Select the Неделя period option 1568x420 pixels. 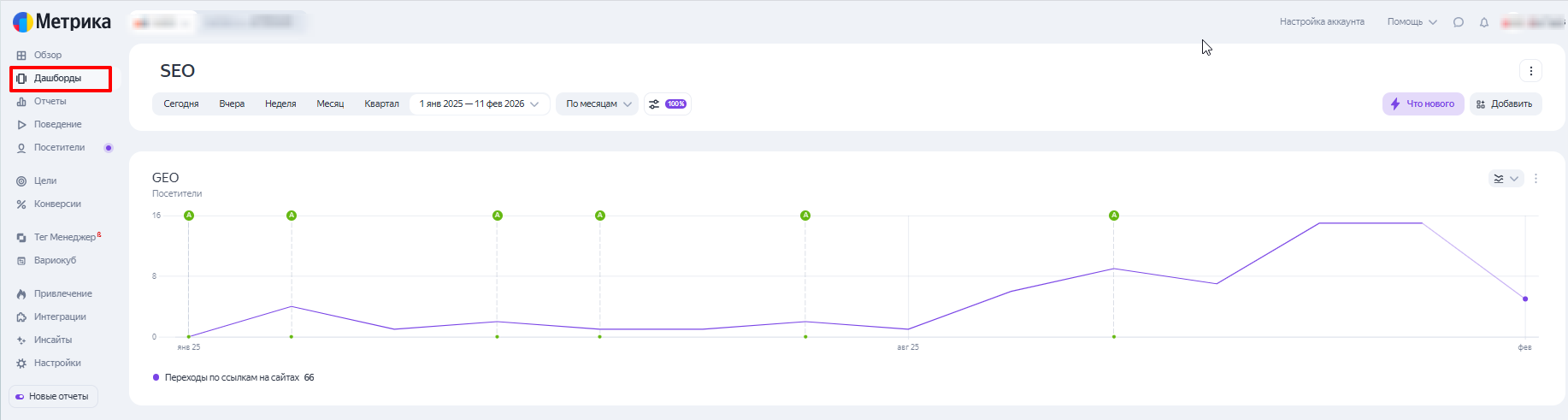pyautogui.click(x=280, y=104)
